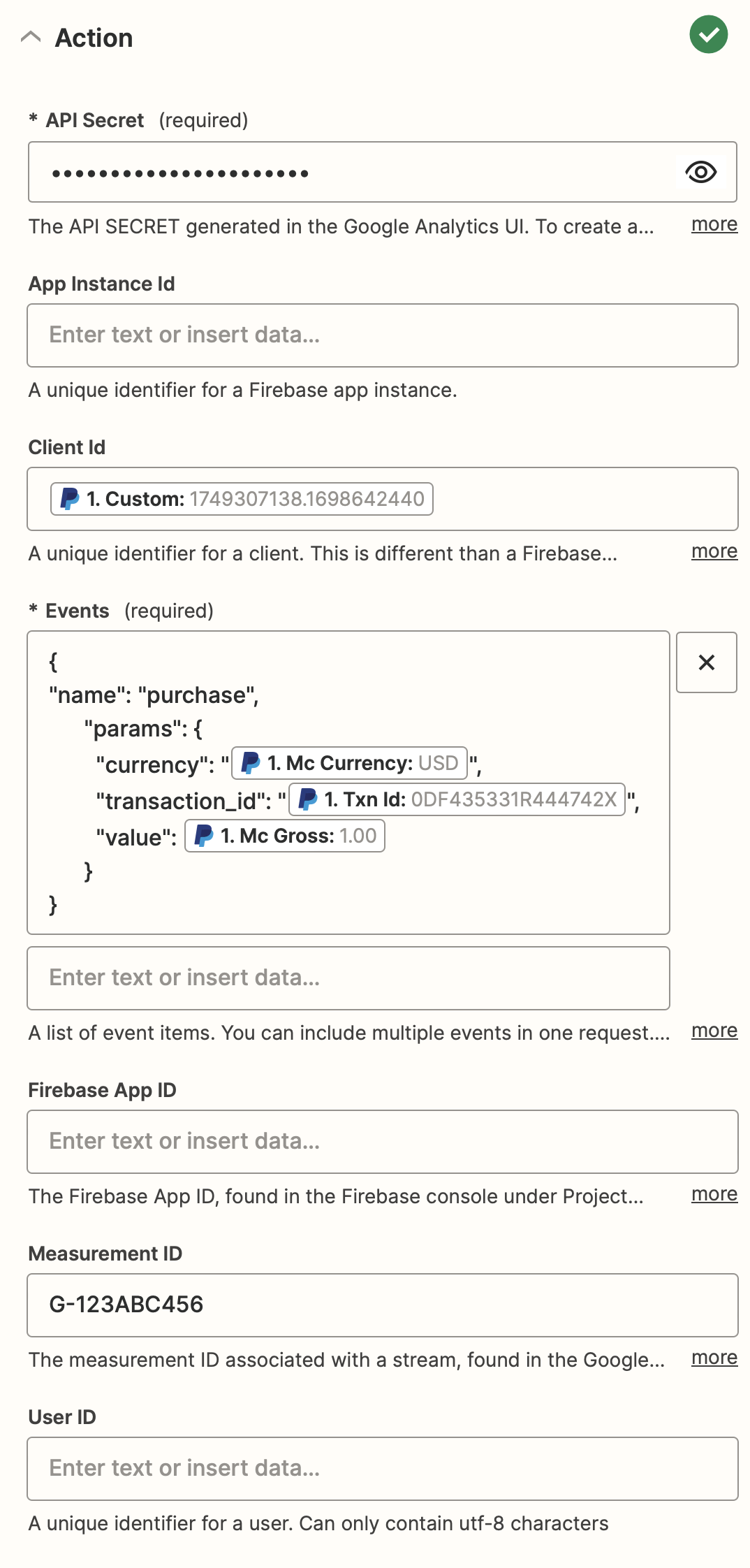Image resolution: width=750 pixels, height=1568 pixels.
Task: Click the Firebase App ID input field
Action: (x=382, y=1142)
